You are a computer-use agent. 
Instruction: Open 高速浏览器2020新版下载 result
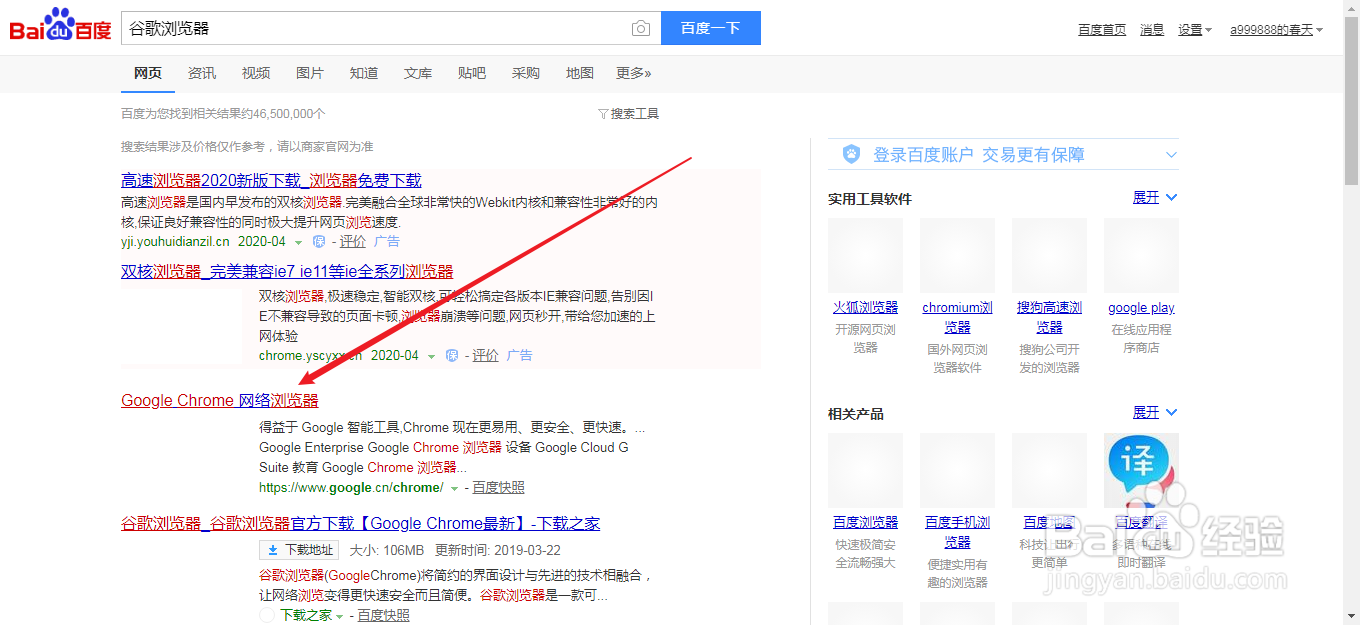point(271,181)
